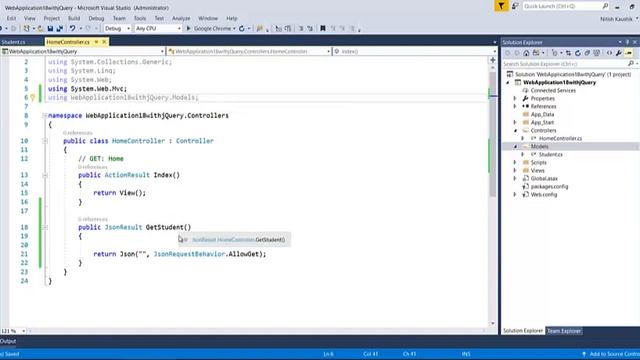Click the Save All icon
This screenshot has width=640, height=360.
(60, 29)
